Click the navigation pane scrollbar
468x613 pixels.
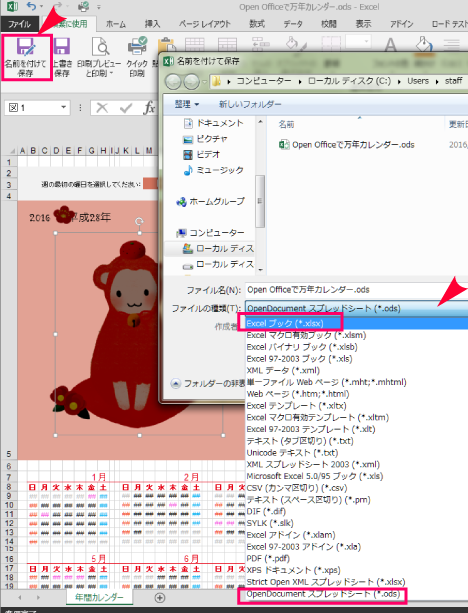(x=260, y=201)
